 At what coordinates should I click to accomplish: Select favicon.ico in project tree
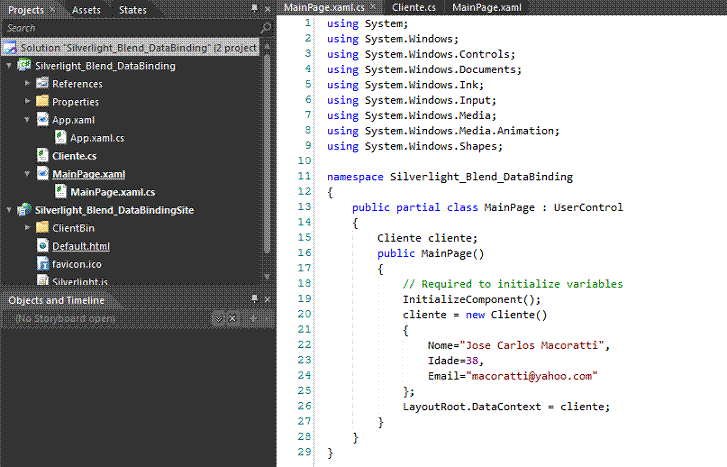coord(77,264)
